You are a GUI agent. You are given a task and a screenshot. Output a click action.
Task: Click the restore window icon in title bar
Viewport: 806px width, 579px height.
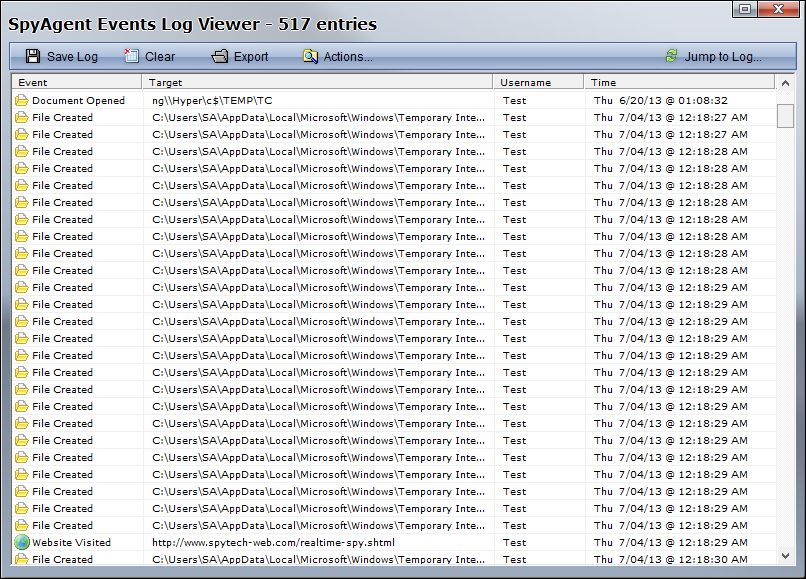pos(745,9)
